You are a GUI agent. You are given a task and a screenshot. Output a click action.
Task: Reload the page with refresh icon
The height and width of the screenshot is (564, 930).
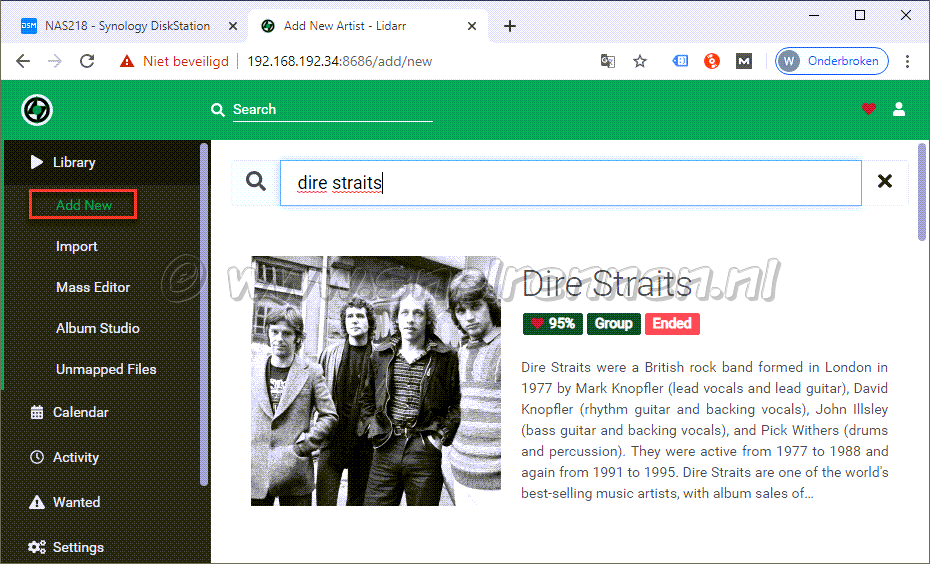(x=87, y=61)
